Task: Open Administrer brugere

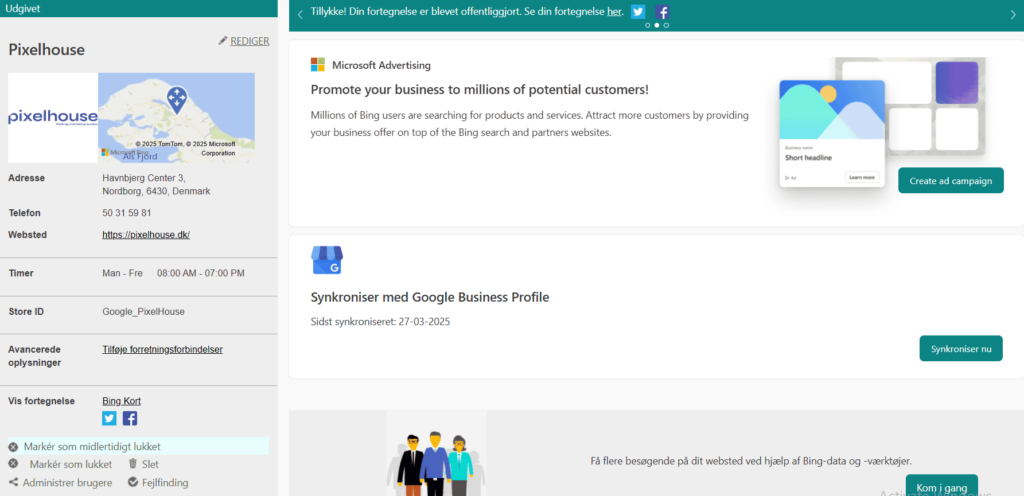Action: click(67, 483)
